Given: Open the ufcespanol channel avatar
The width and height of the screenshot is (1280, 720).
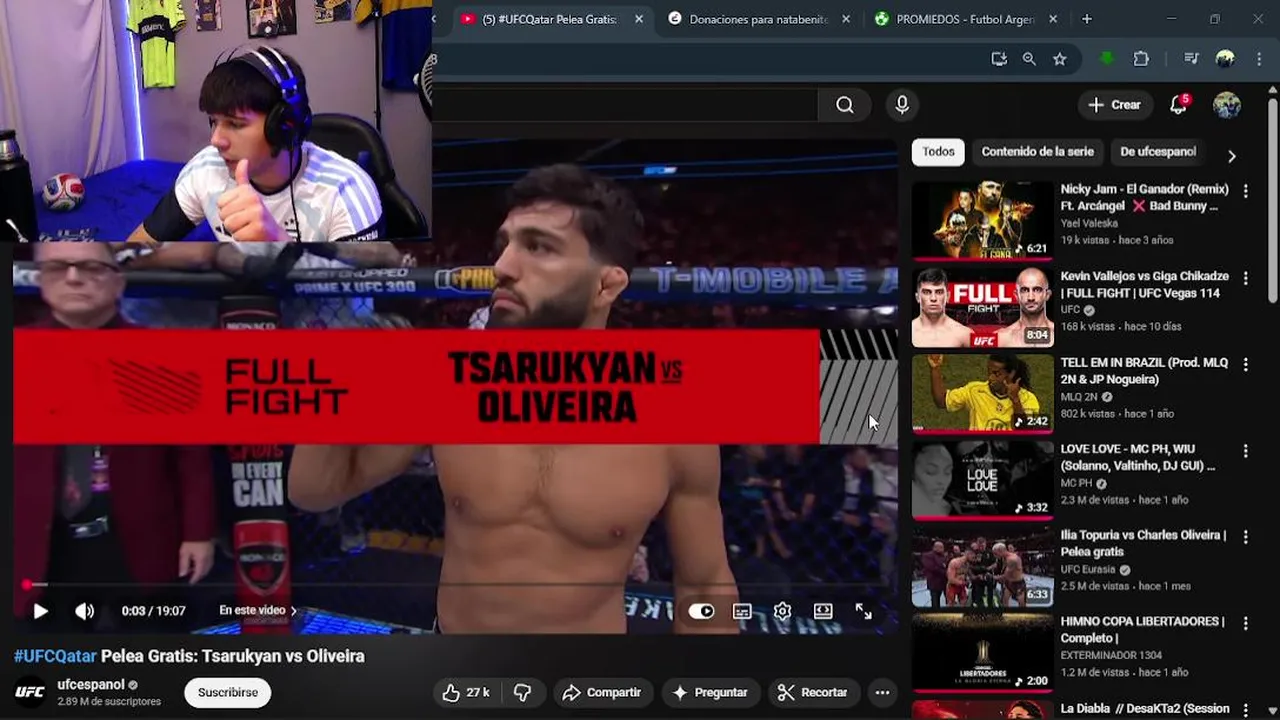Looking at the screenshot, I should click(x=30, y=692).
